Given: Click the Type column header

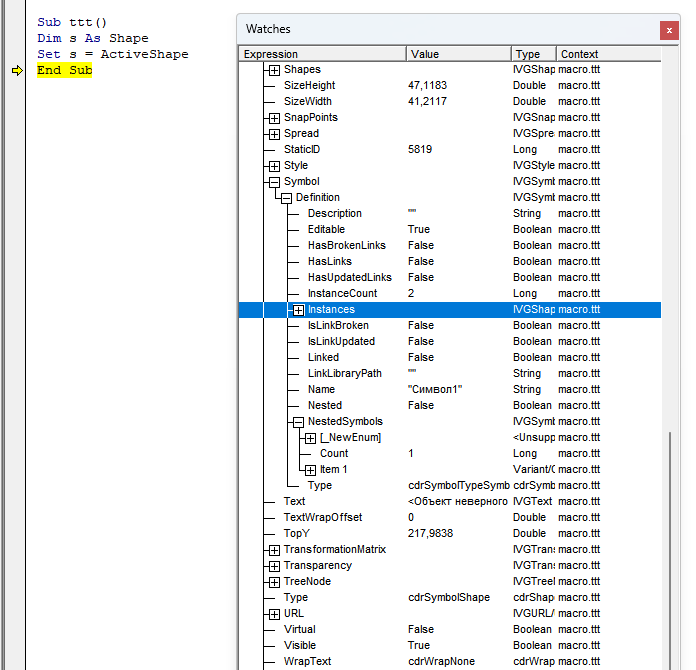Looking at the screenshot, I should click(534, 54).
